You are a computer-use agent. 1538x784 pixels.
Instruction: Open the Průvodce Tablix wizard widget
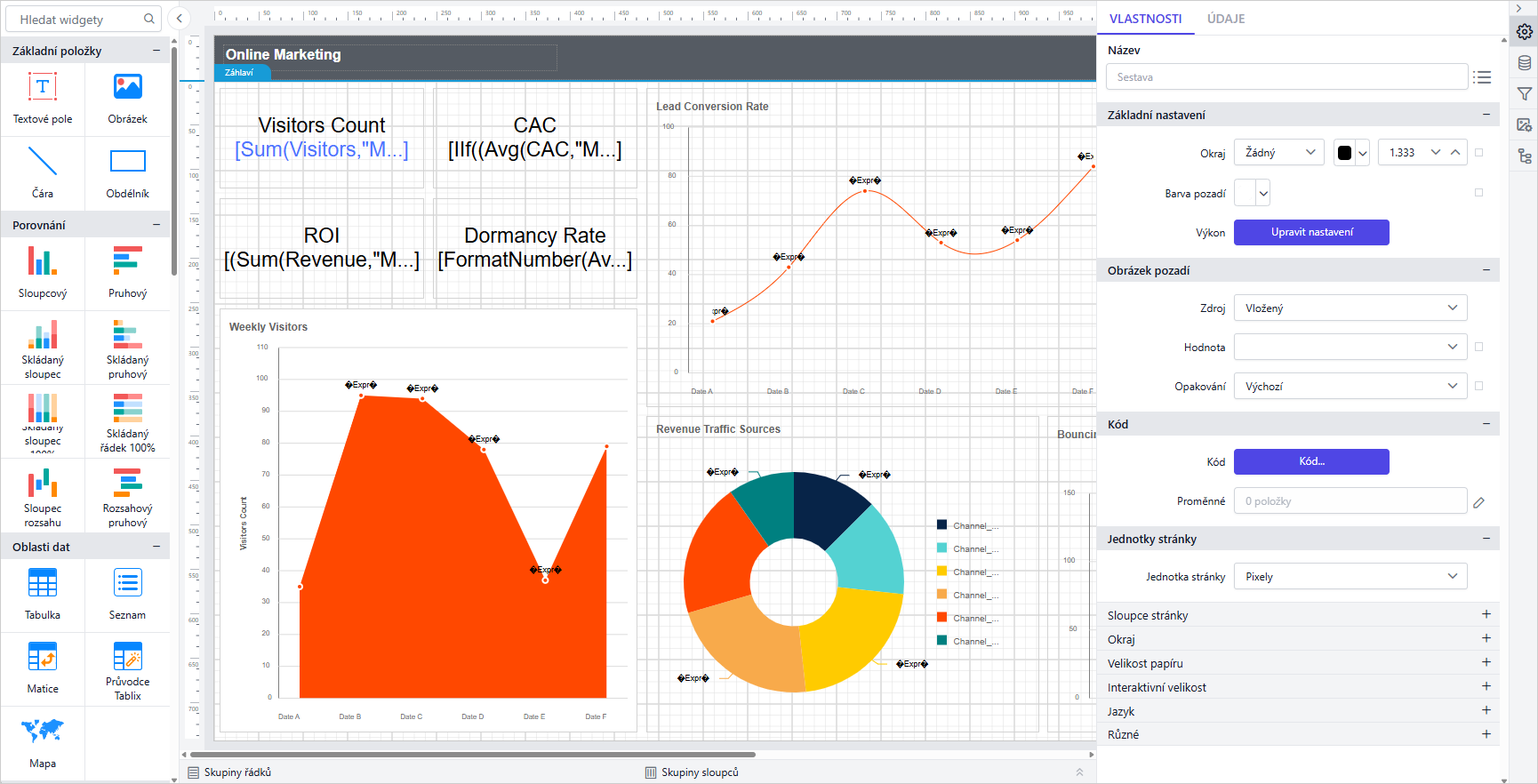(x=128, y=669)
